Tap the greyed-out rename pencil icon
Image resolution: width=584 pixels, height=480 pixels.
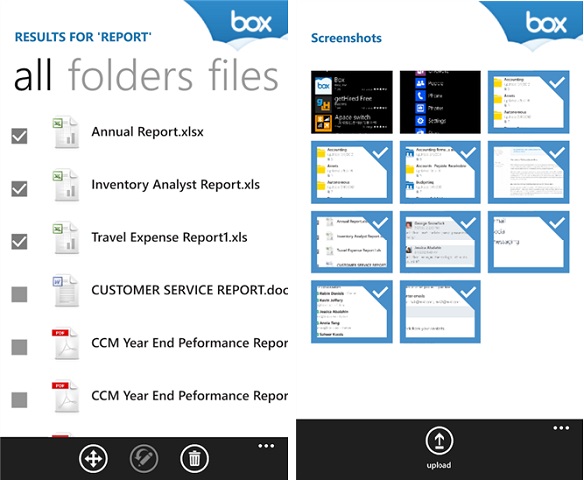click(144, 459)
